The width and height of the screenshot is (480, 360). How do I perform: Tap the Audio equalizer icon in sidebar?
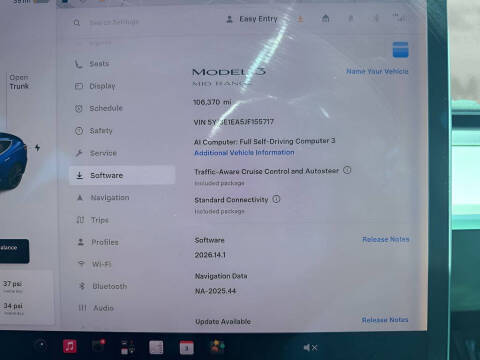tap(82, 308)
